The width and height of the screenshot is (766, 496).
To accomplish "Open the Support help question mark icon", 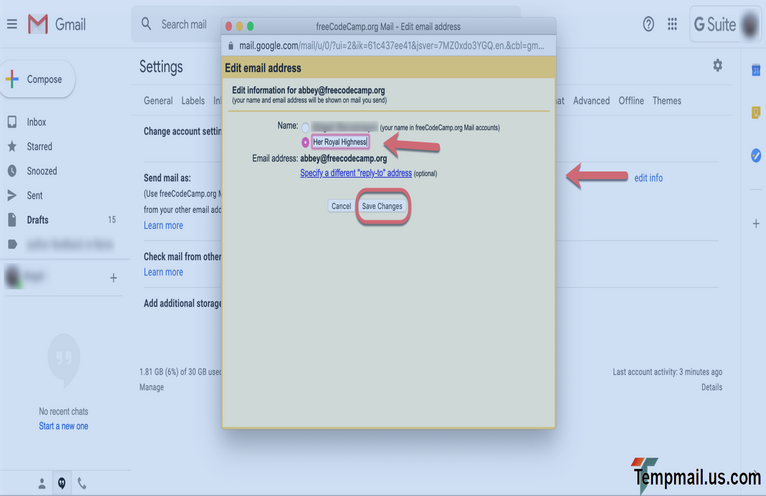I will (x=648, y=24).
